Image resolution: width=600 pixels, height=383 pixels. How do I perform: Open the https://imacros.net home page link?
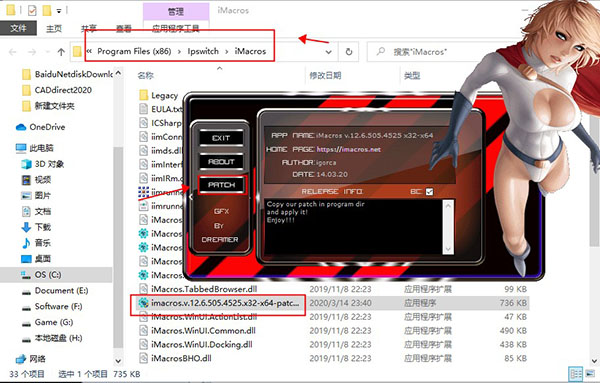(349, 149)
